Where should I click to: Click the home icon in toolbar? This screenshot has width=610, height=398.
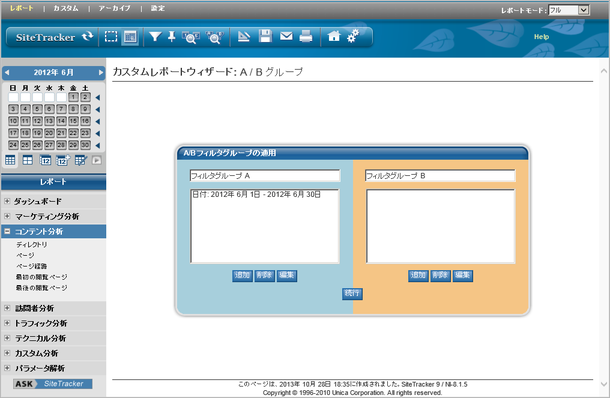(334, 36)
